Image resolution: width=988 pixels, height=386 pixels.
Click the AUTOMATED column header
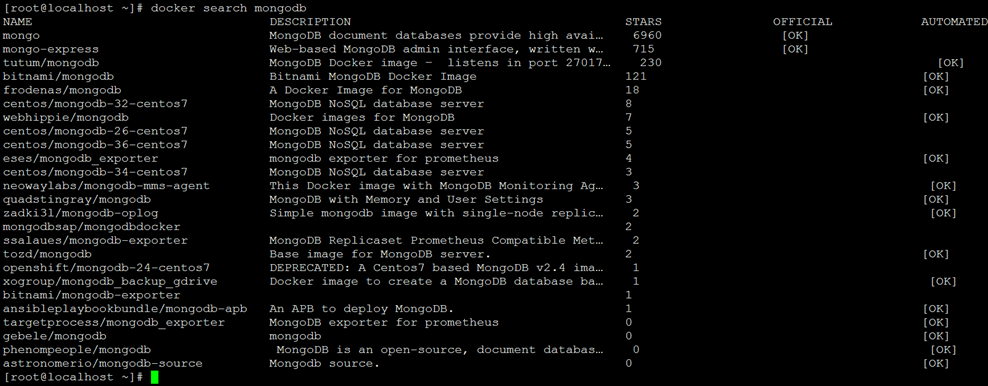coord(954,22)
